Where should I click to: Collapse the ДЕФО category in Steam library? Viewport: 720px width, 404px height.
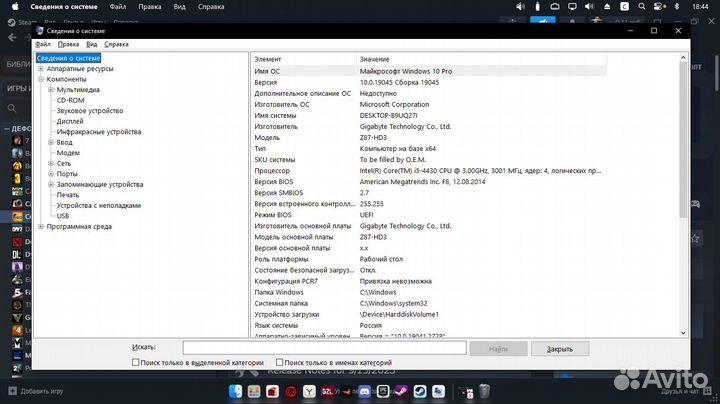(6, 129)
